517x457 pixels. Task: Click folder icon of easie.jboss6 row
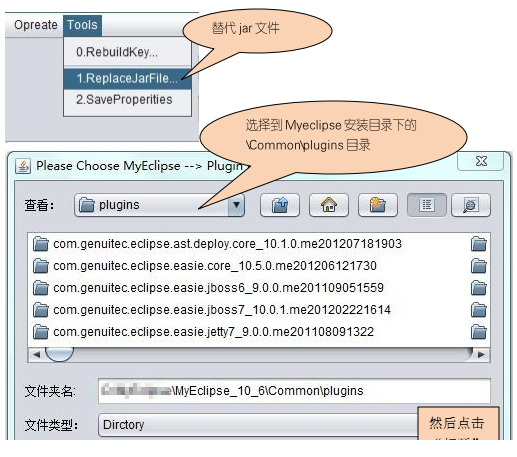[41, 288]
